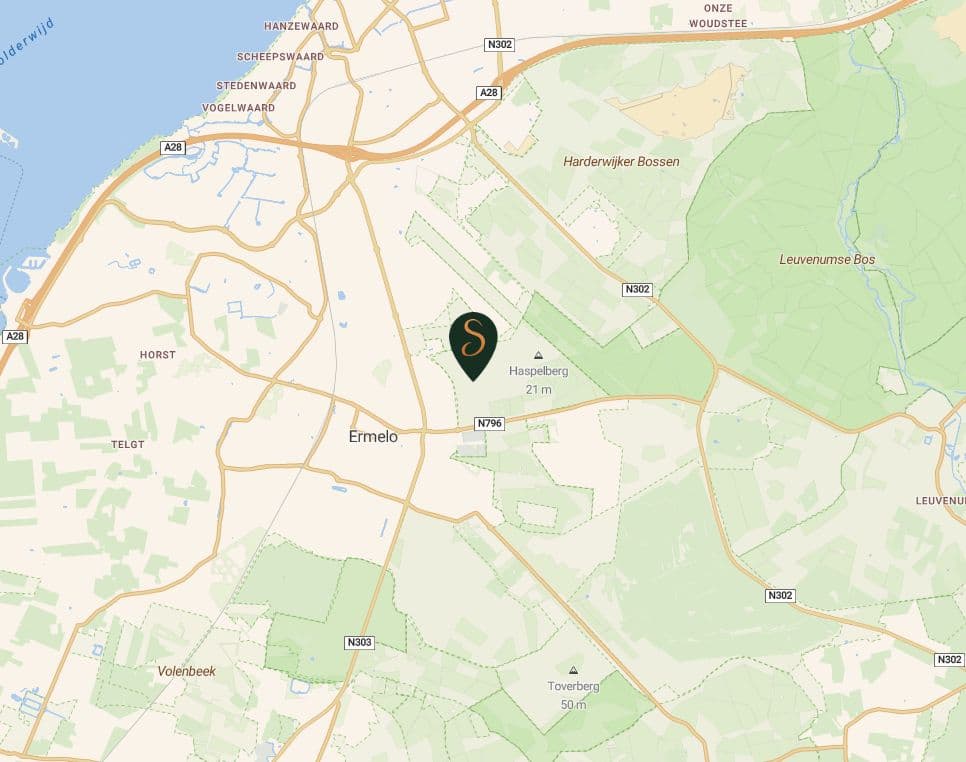
Task: Click the N302 shield below Leuvenumse Bos
Action: [x=780, y=595]
